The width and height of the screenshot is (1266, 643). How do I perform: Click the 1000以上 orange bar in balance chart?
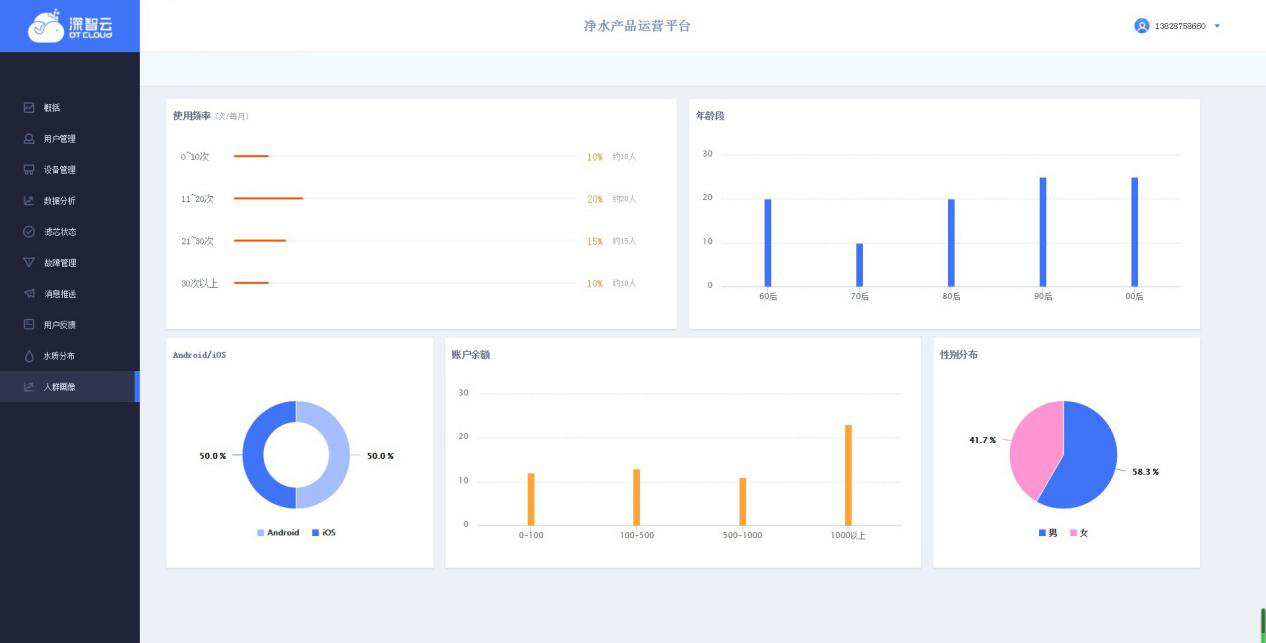(x=848, y=475)
